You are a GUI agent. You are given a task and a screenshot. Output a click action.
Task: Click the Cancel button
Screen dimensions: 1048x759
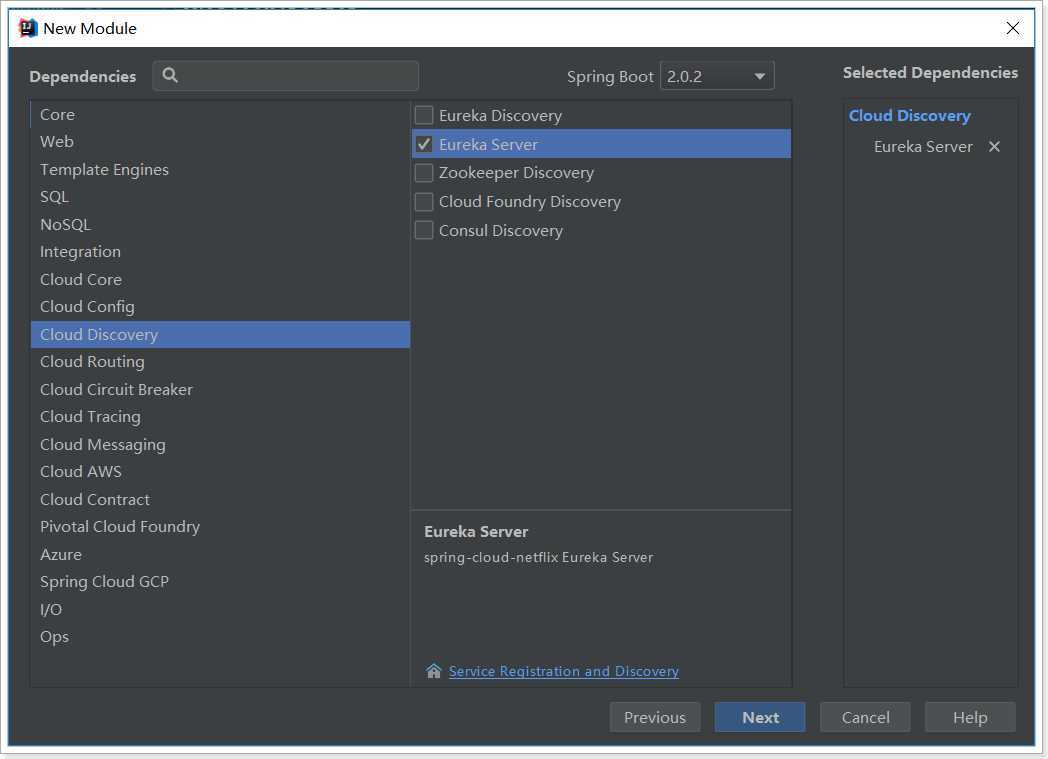click(x=865, y=717)
